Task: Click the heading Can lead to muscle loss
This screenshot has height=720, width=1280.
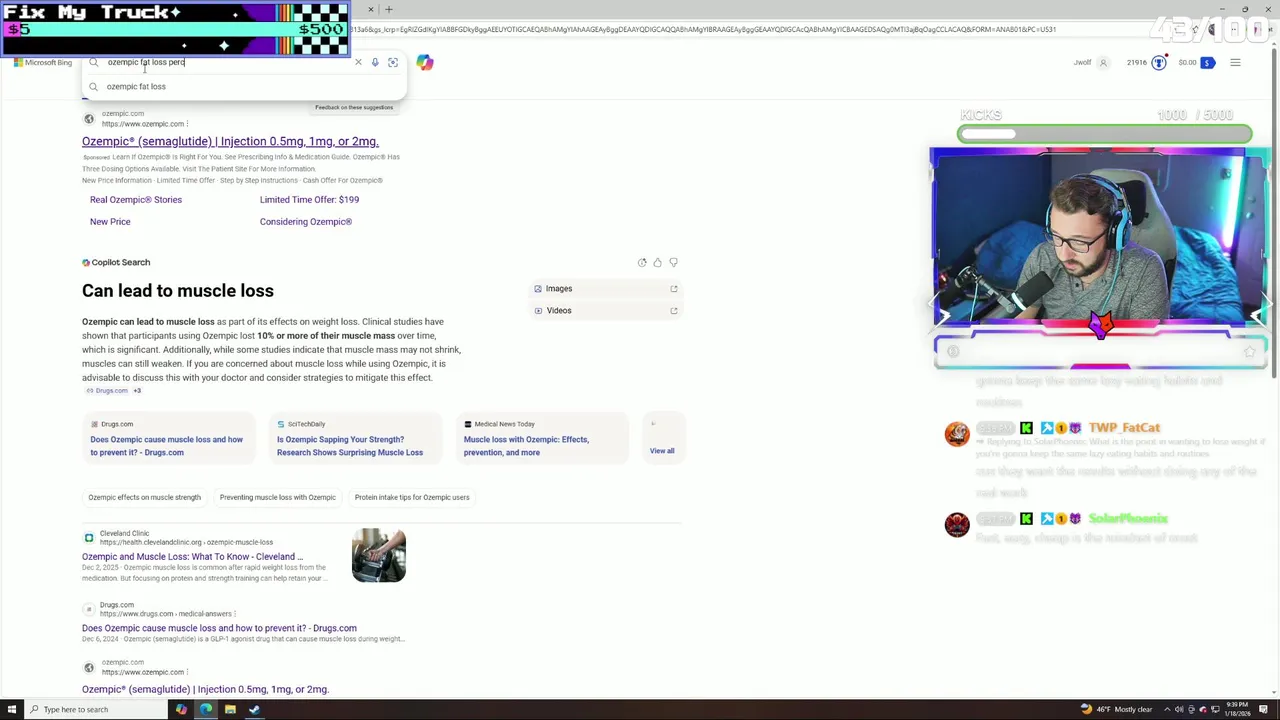Action: click(x=178, y=291)
